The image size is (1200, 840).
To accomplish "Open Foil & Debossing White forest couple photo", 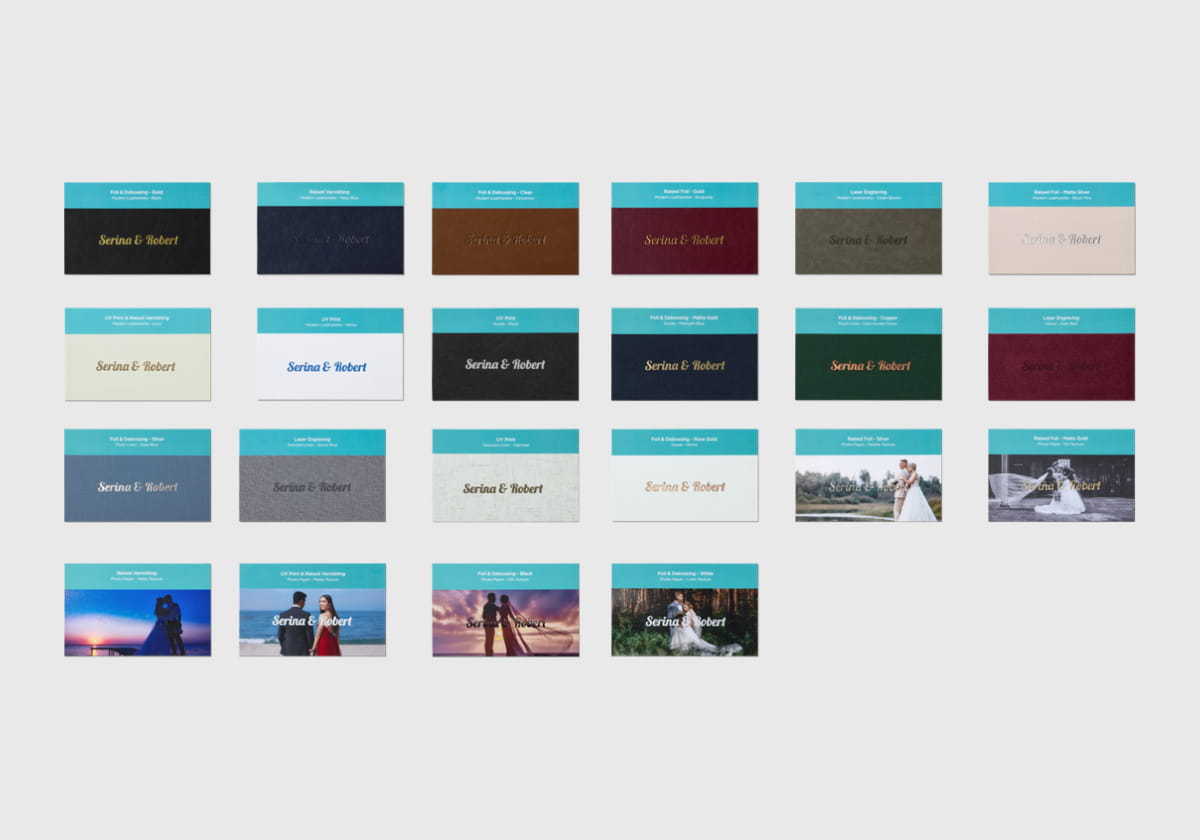I will [x=684, y=610].
